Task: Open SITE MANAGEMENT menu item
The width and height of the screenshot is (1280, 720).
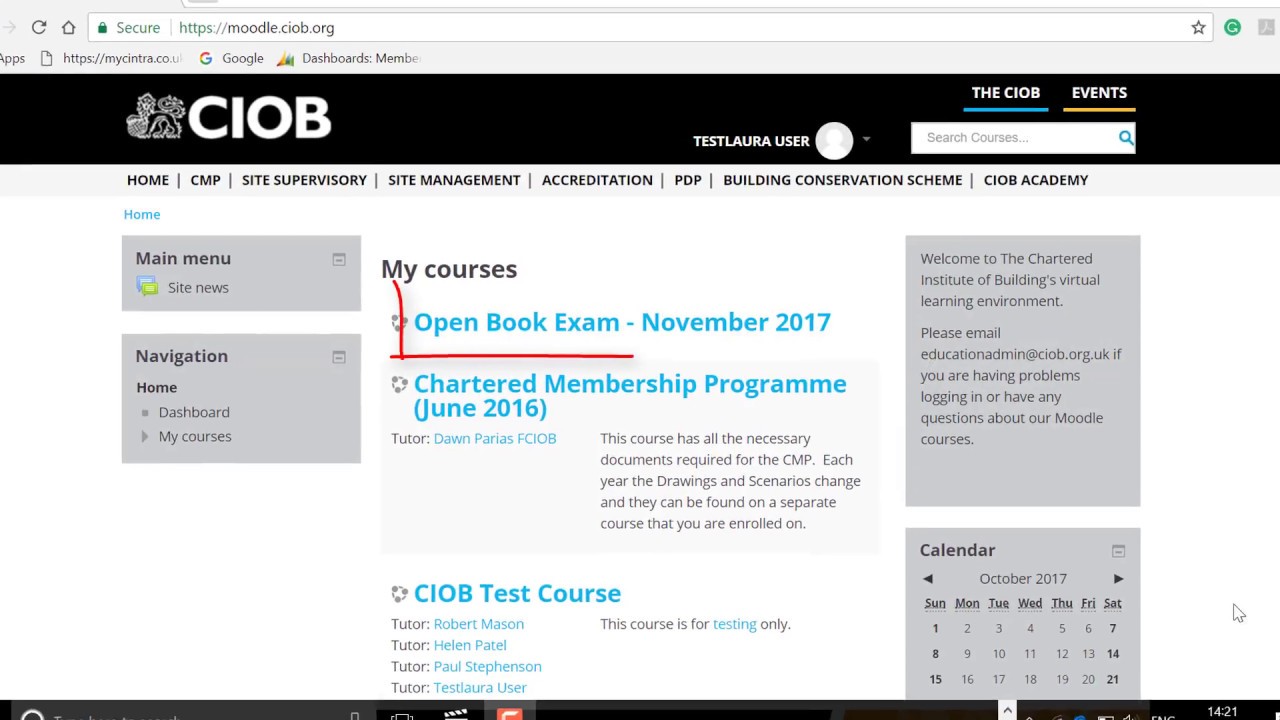Action: coord(454,180)
